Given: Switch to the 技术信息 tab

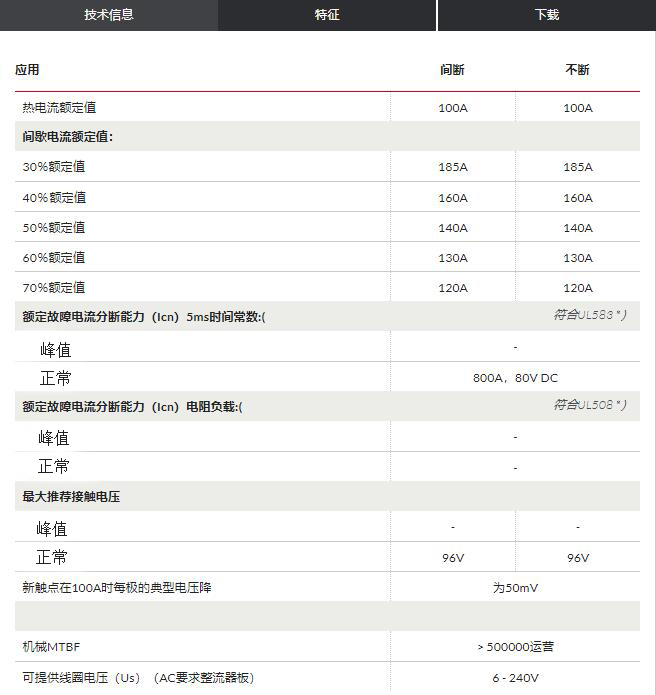Looking at the screenshot, I should (x=108, y=15).
